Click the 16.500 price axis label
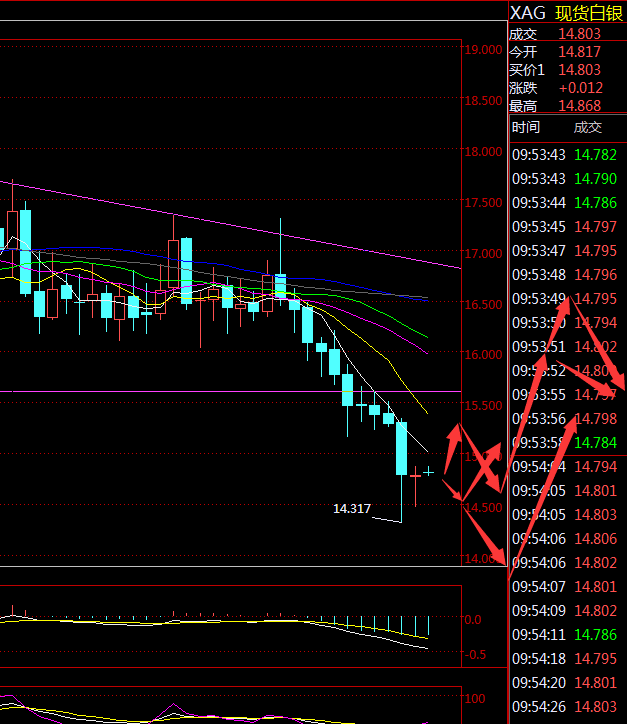The height and width of the screenshot is (724, 627). click(483, 304)
